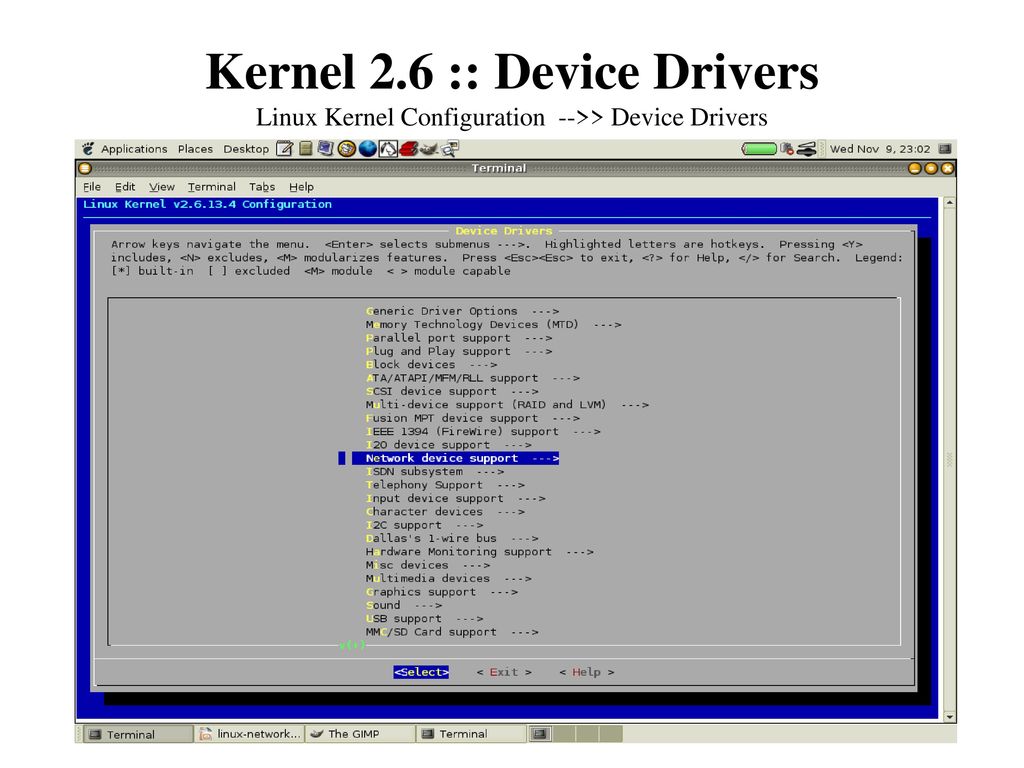This screenshot has height=768, width=1024.
Task: Select I2O device support entry
Action: [x=449, y=445]
